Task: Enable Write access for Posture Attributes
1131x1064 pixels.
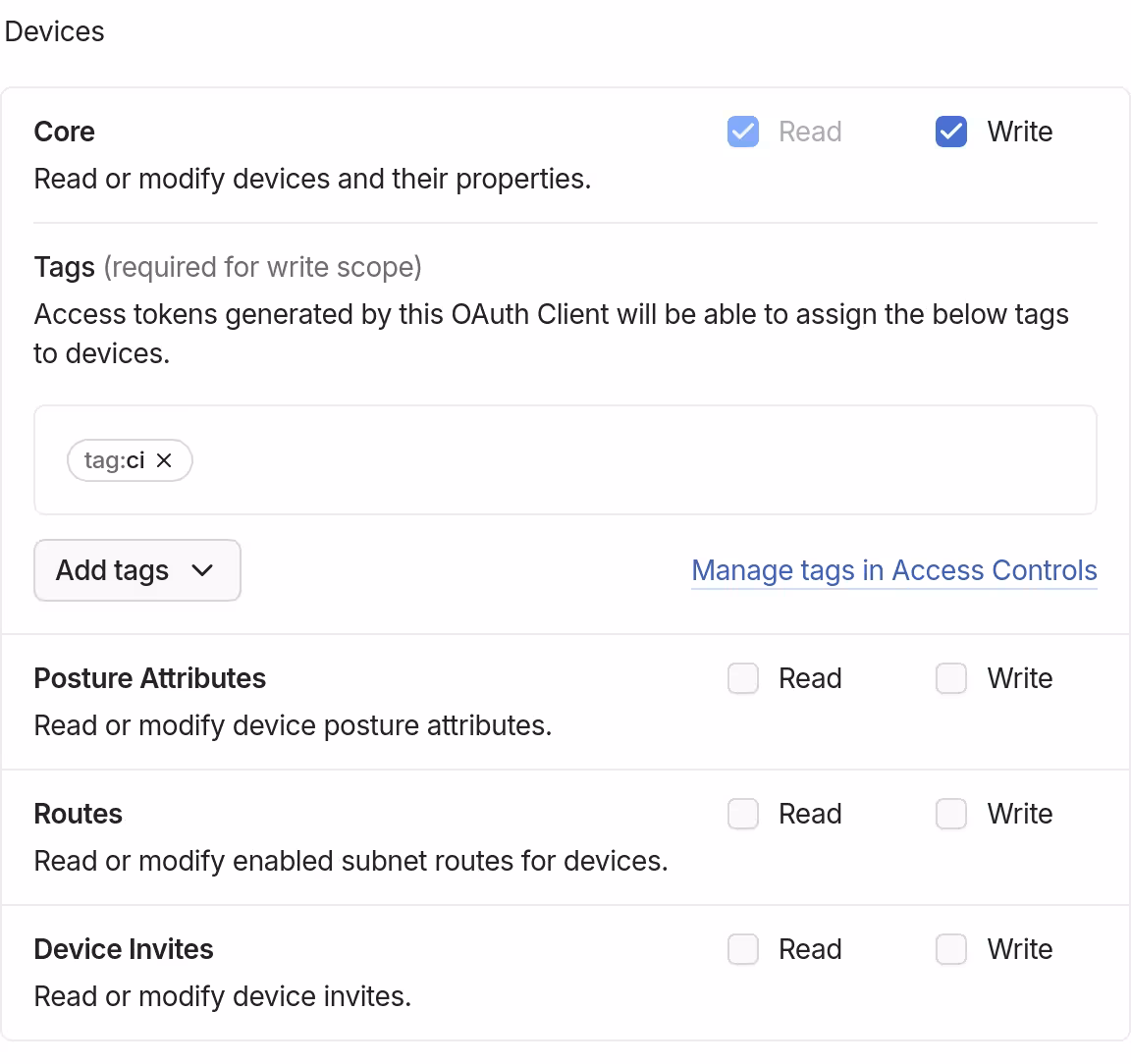Action: [950, 678]
